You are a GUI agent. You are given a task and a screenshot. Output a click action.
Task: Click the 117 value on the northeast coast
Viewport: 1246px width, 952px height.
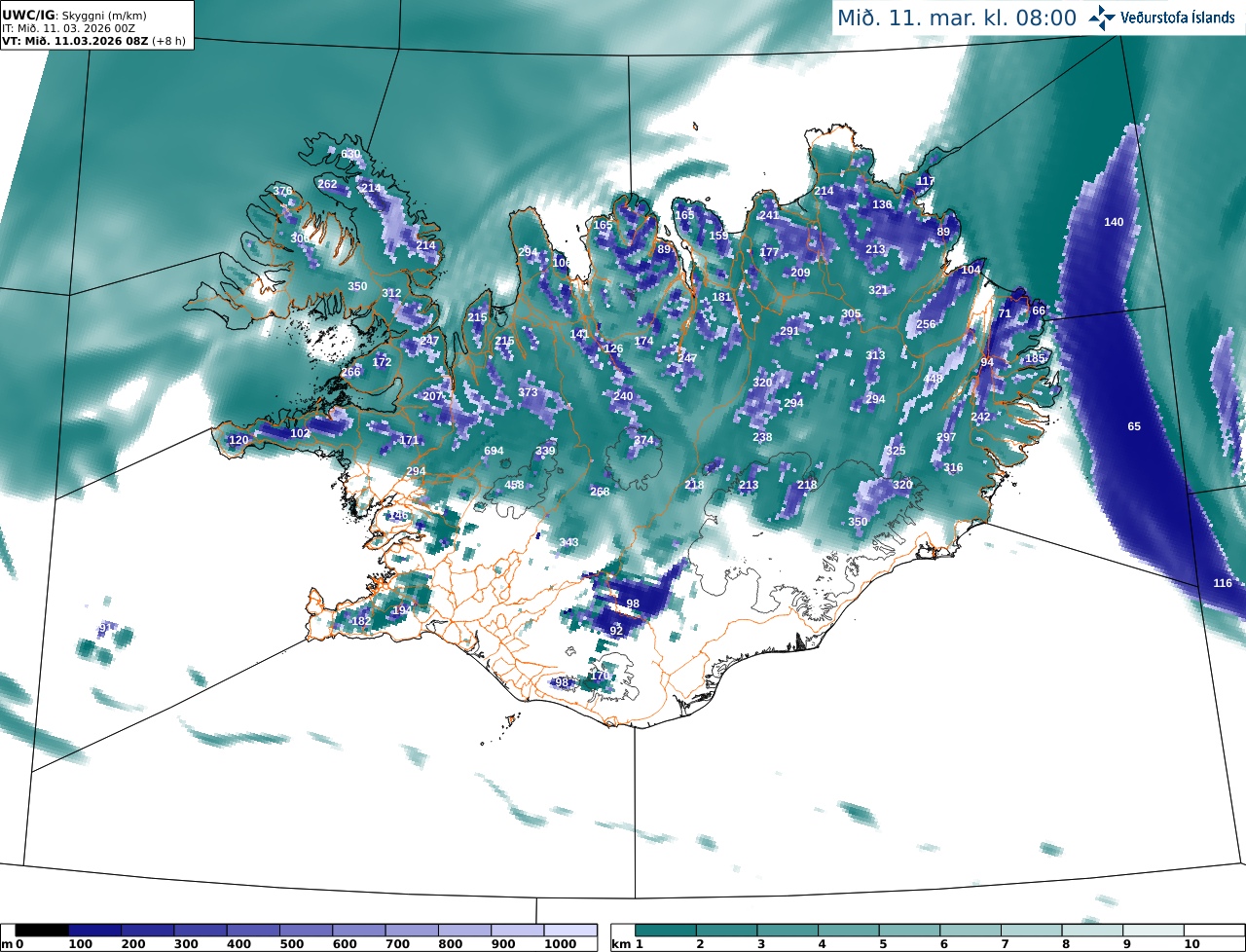[926, 181]
